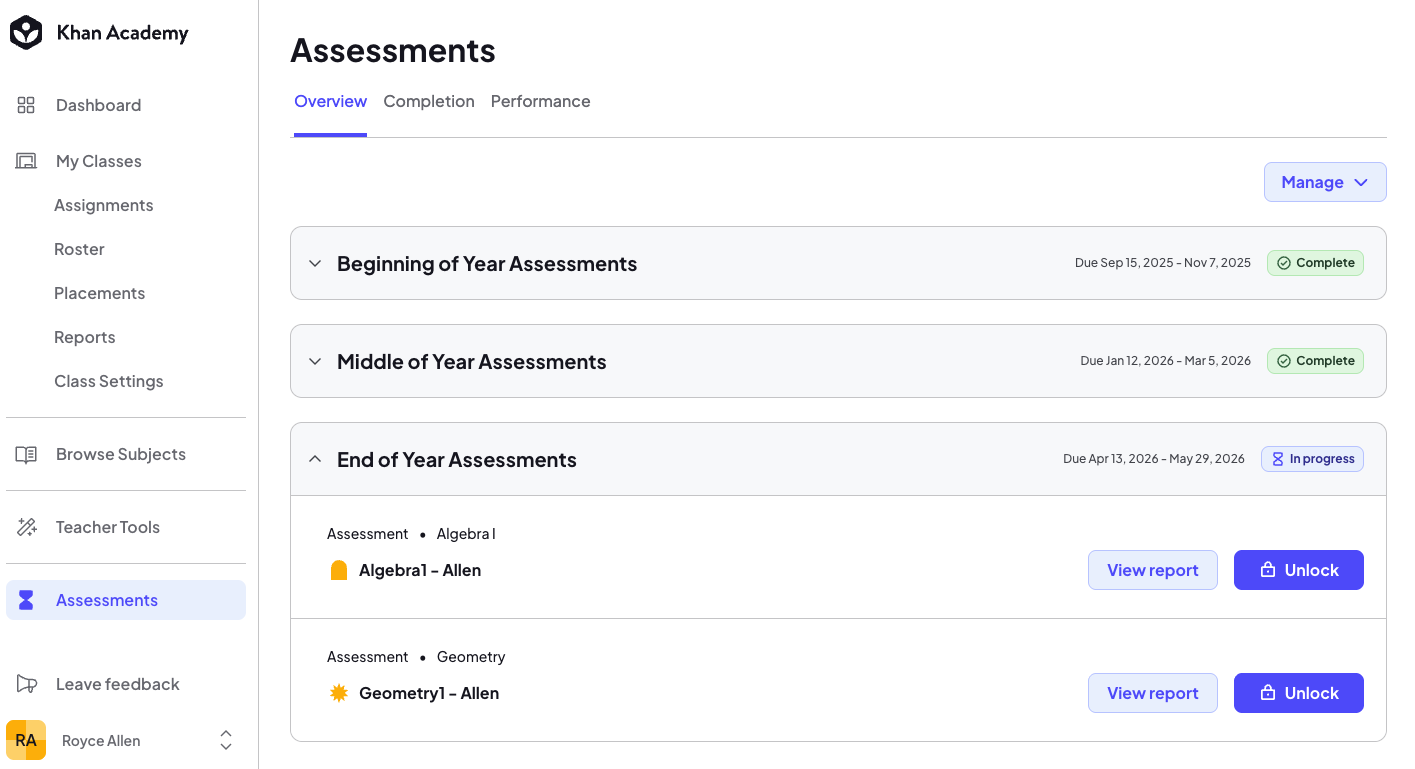
Task: Open the Manage dropdown
Action: (1325, 182)
